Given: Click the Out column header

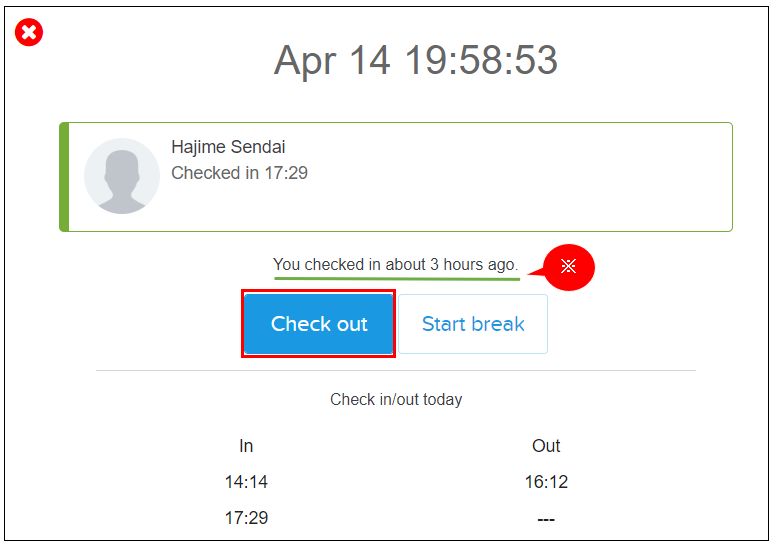Looking at the screenshot, I should (x=546, y=446).
